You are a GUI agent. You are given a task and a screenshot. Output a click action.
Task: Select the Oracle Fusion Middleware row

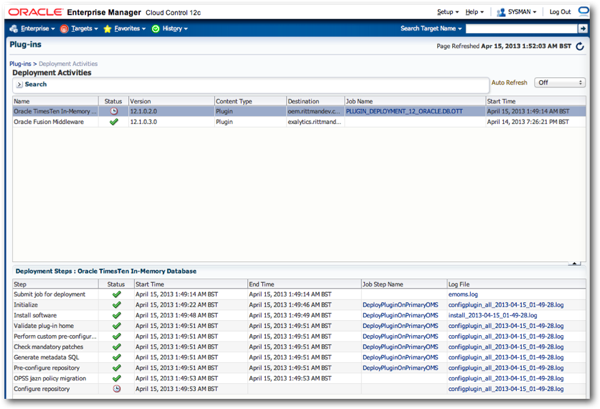pyautogui.click(x=299, y=122)
